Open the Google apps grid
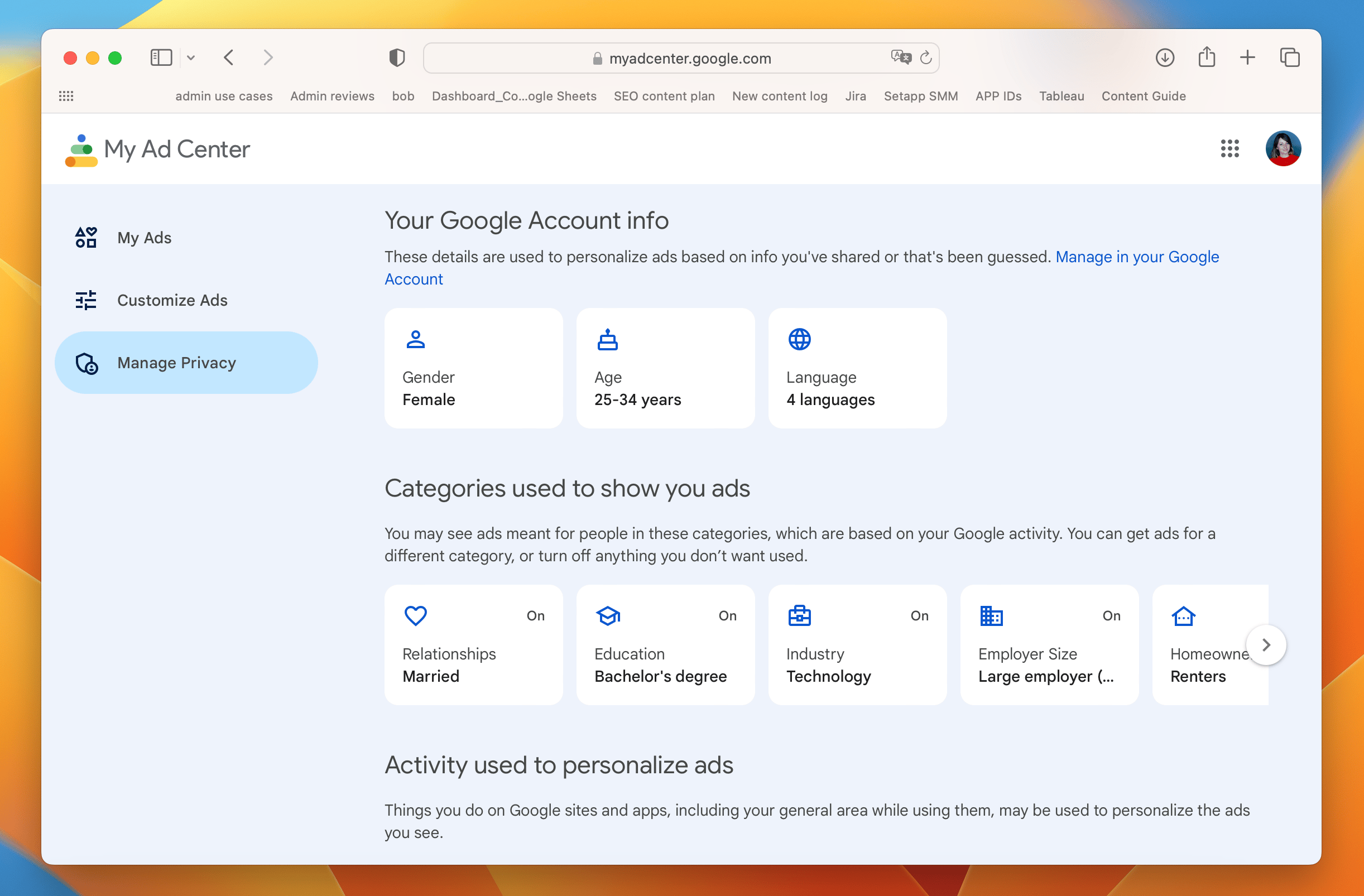1364x896 pixels. (x=1230, y=148)
